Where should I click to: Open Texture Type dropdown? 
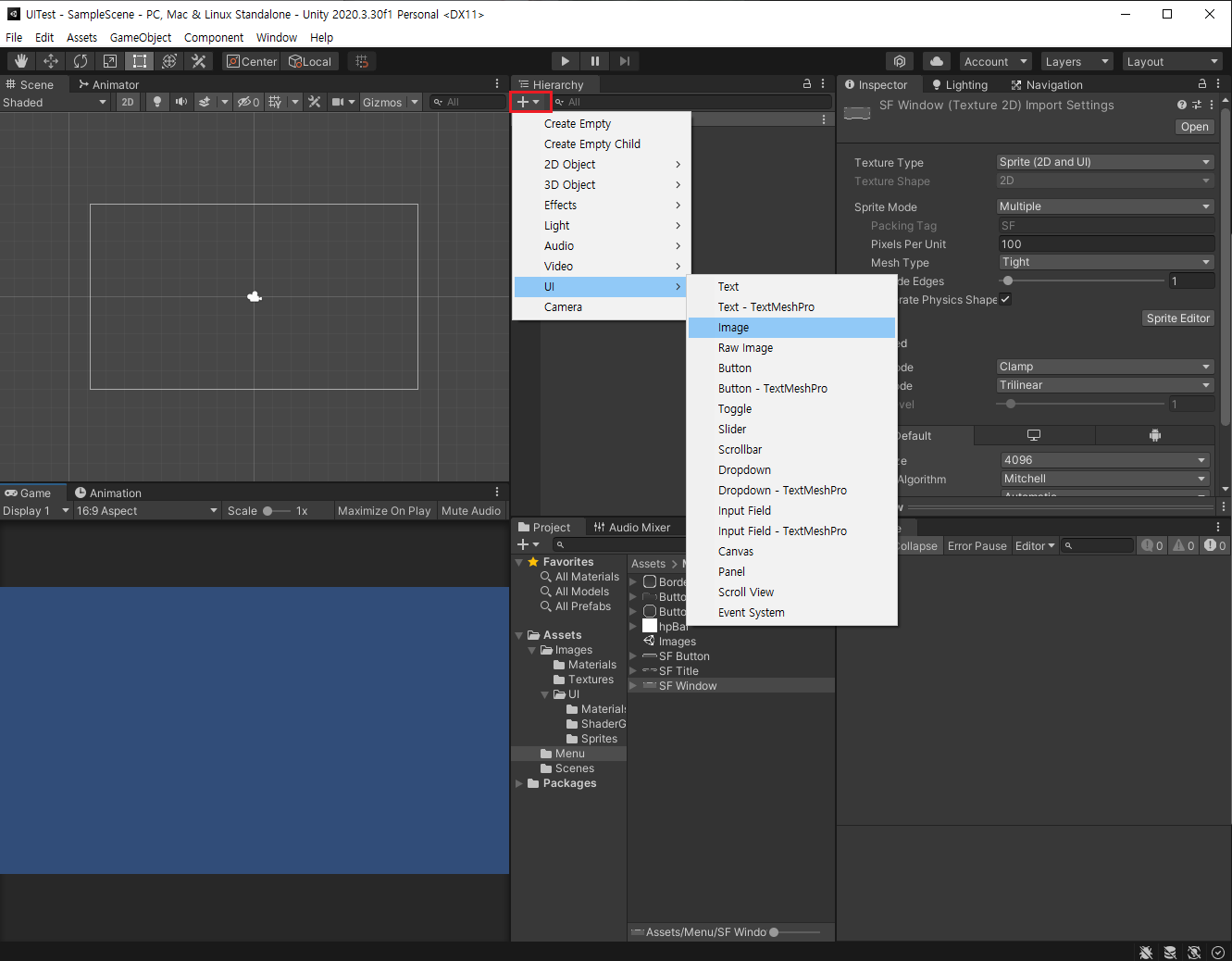click(1105, 162)
